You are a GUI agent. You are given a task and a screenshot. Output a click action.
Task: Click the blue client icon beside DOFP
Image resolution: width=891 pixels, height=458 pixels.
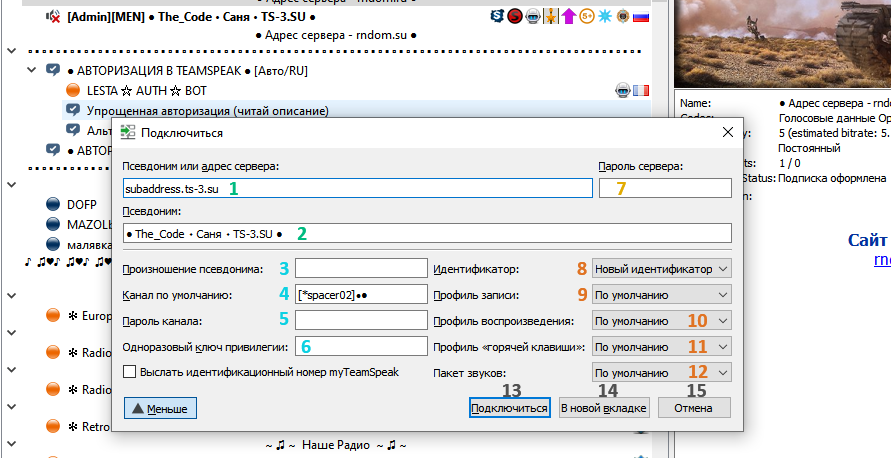coord(53,204)
